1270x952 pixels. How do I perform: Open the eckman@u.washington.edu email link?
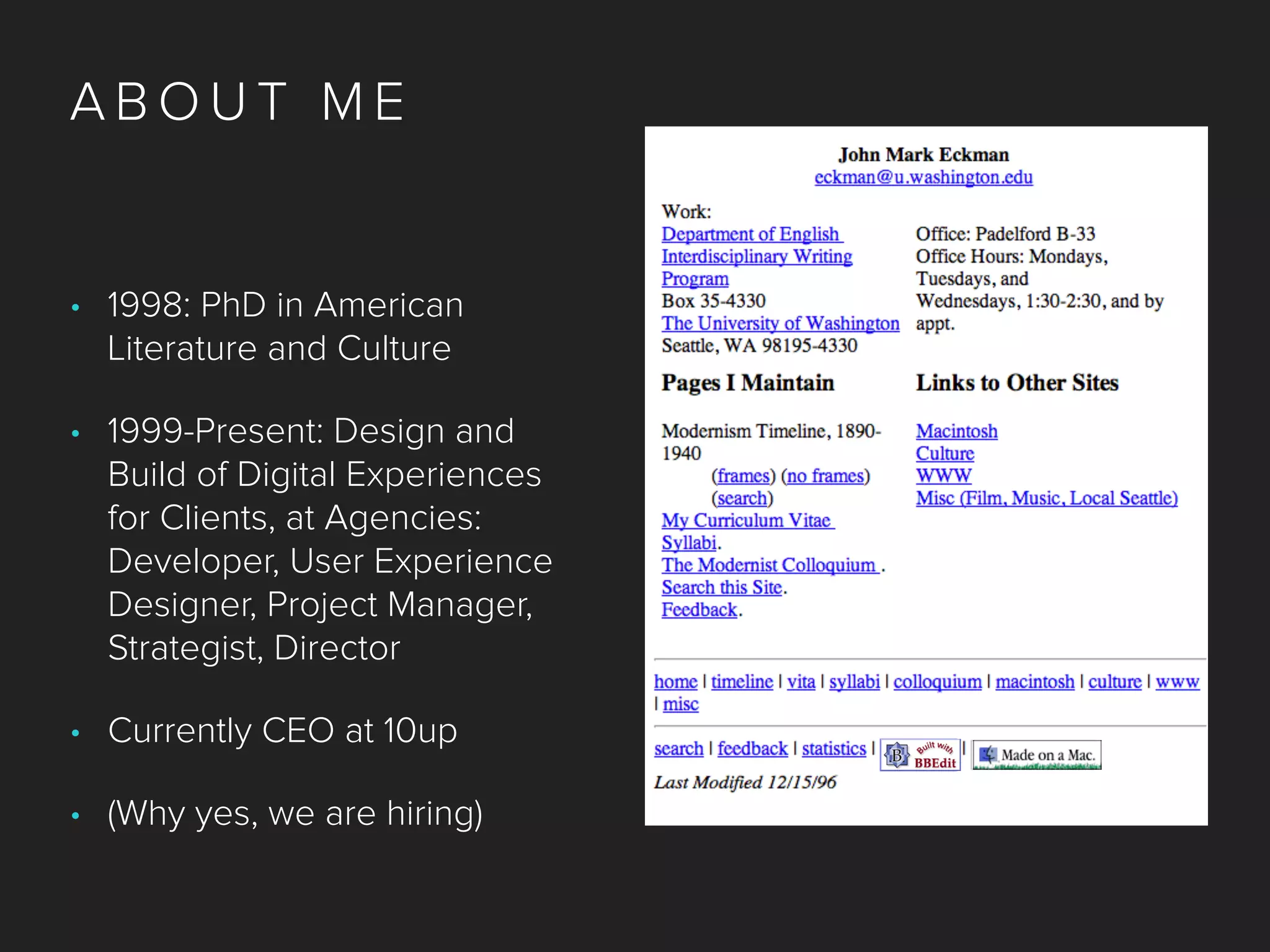coord(923,177)
